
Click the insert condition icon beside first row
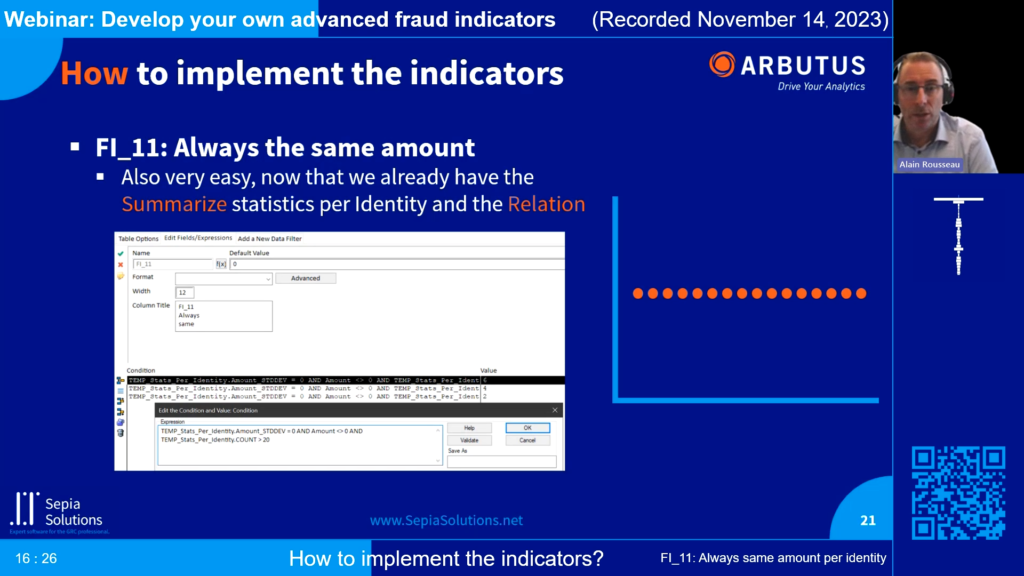click(x=121, y=380)
